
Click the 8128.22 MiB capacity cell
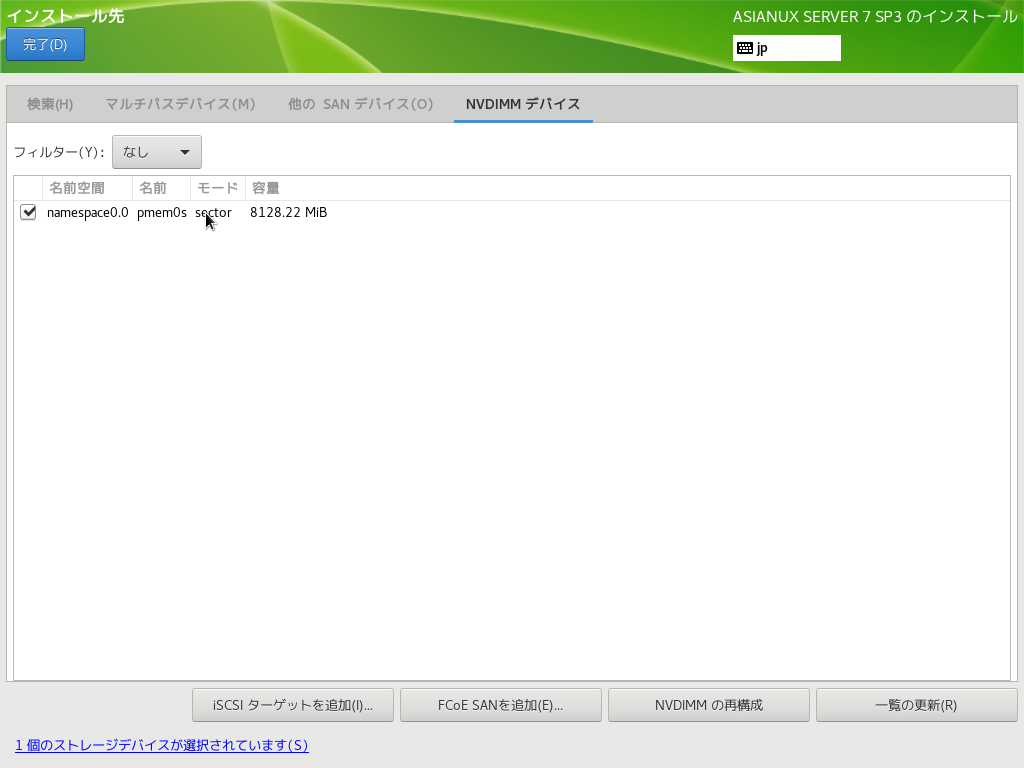[x=288, y=213]
